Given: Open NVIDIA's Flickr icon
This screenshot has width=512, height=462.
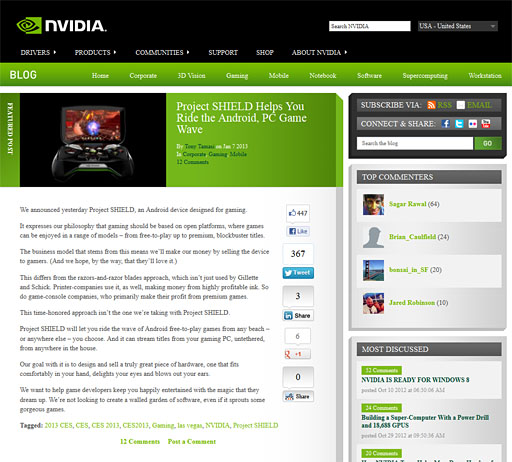Looking at the screenshot, I should (x=473, y=124).
